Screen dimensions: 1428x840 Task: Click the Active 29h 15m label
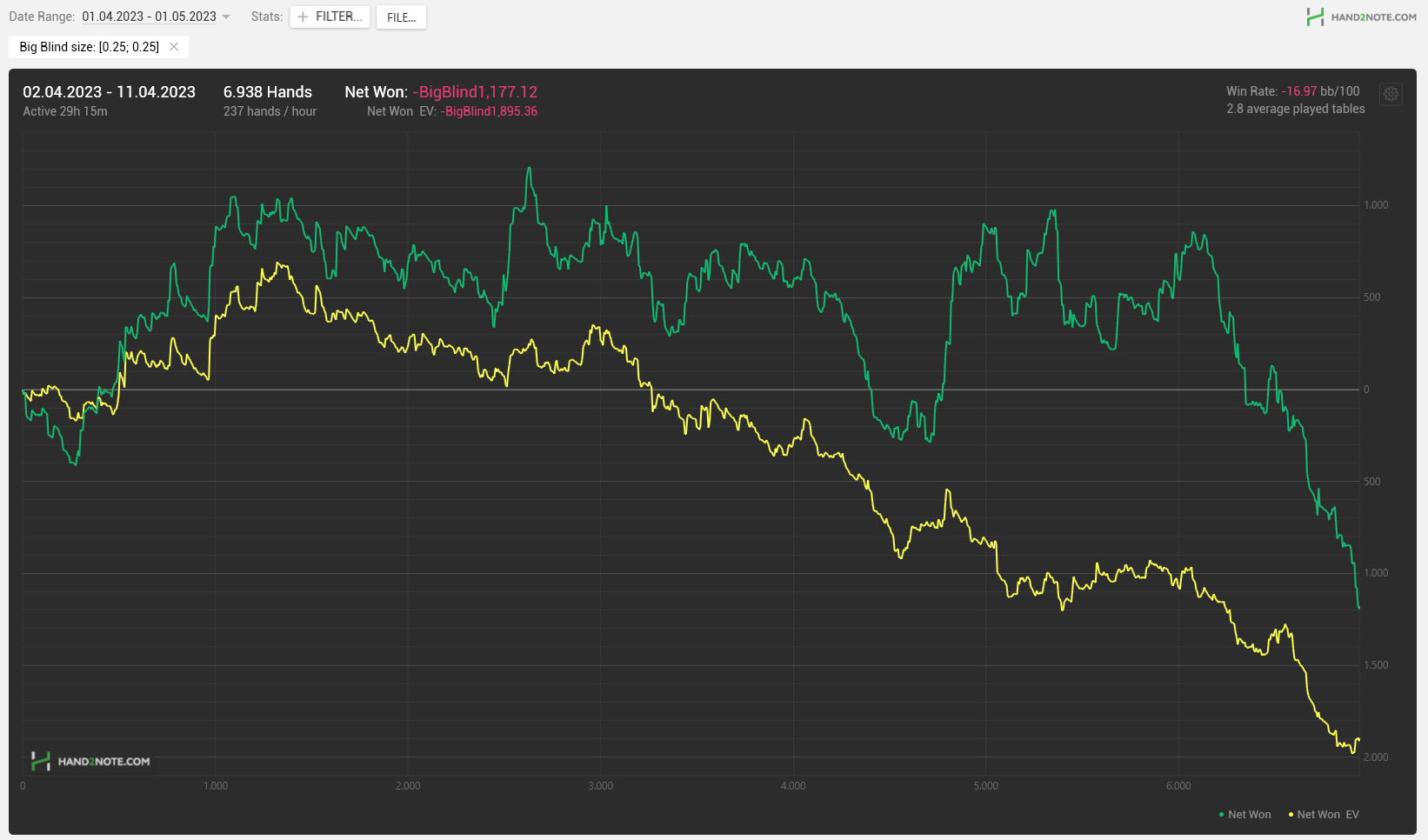click(65, 111)
